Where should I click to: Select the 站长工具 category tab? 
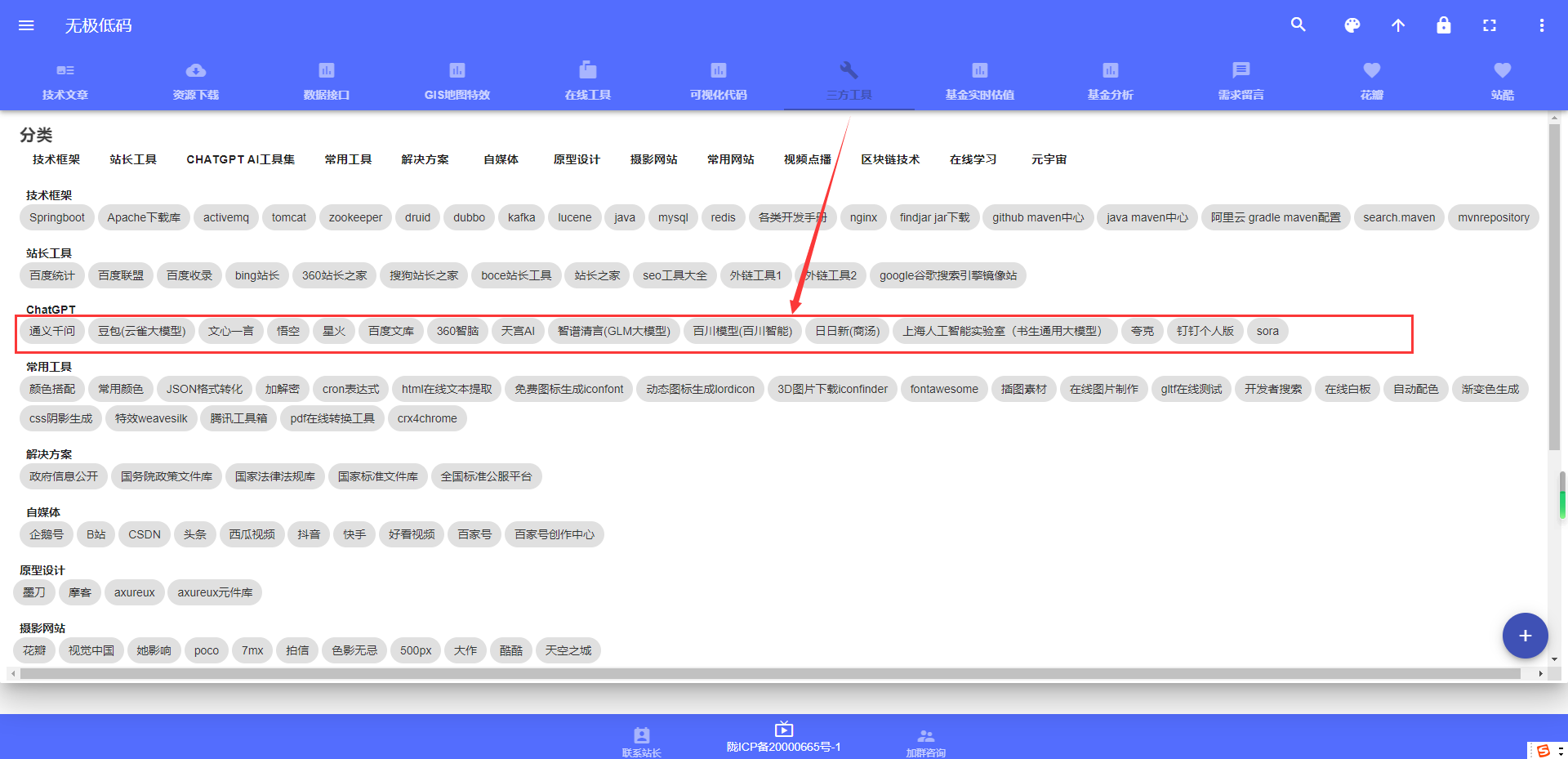133,159
